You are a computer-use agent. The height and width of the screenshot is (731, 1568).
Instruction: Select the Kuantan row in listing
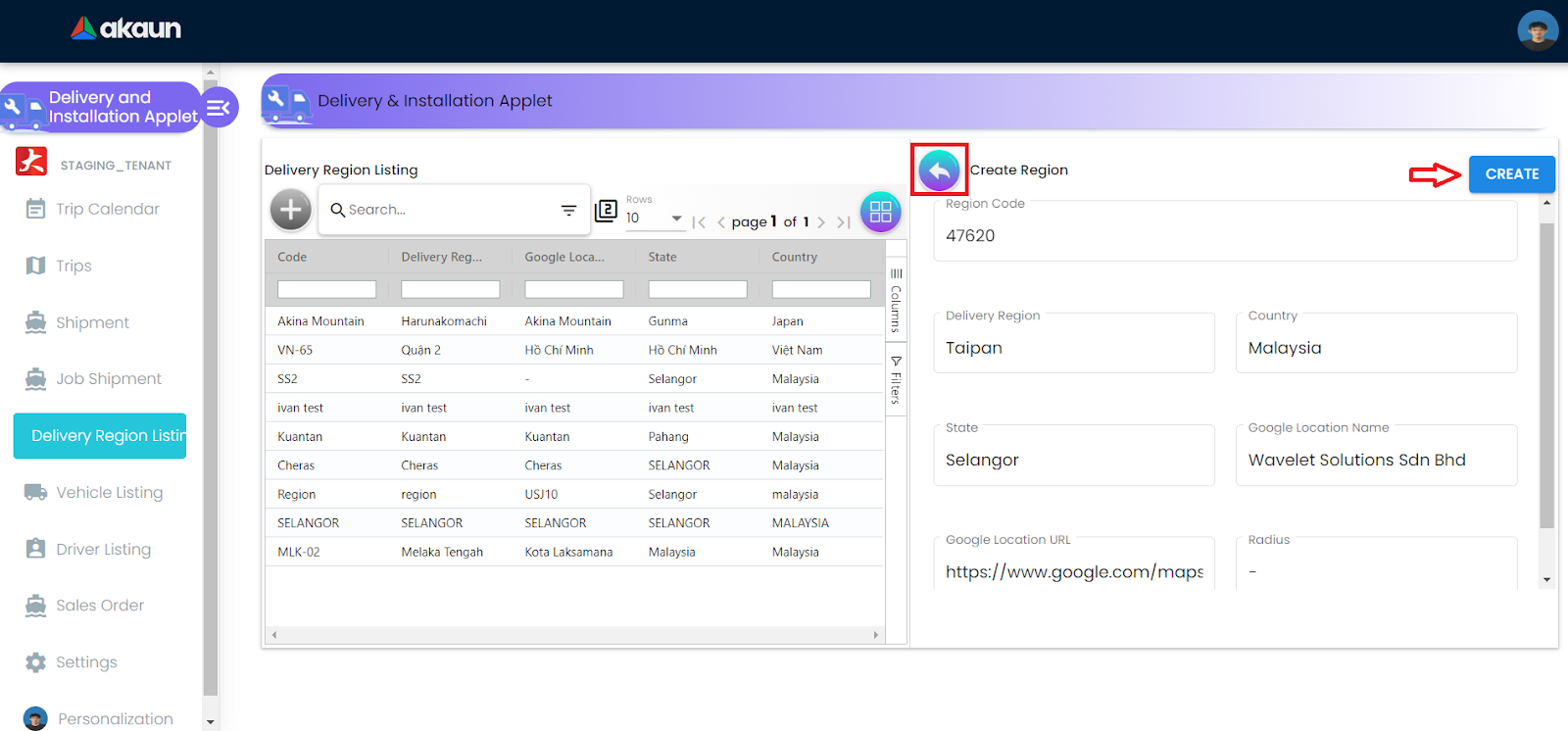click(573, 437)
